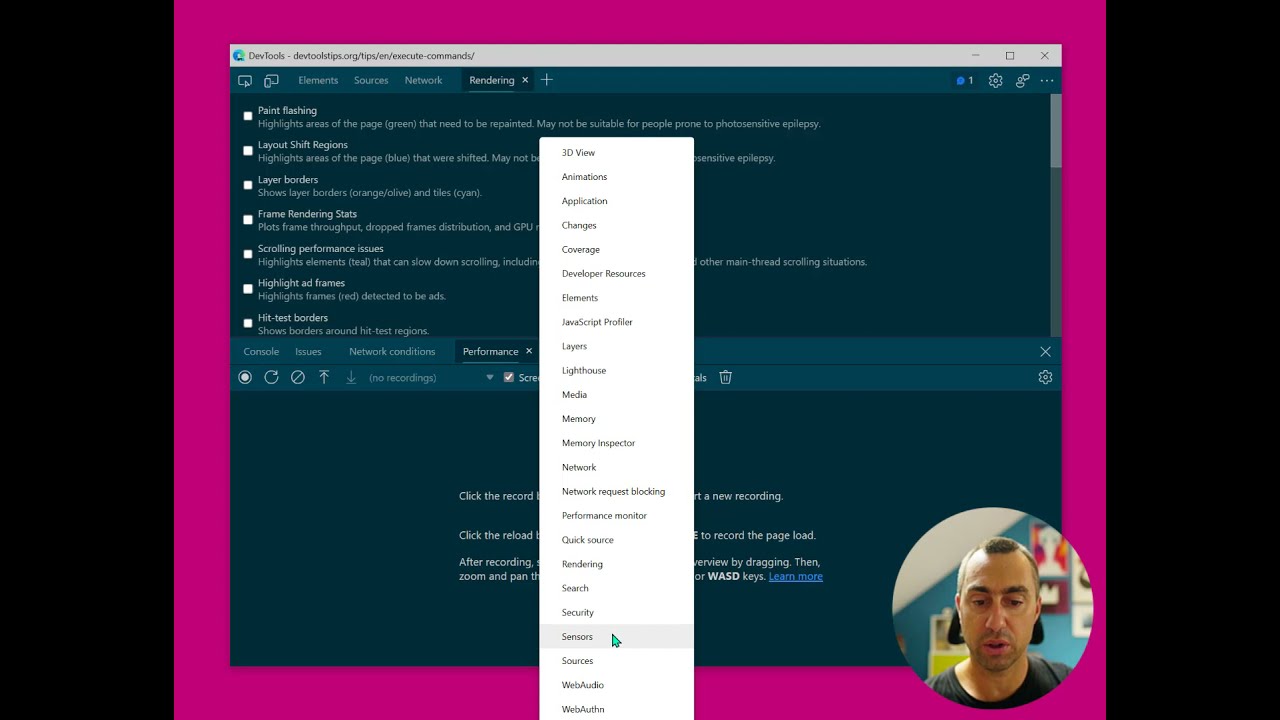Select WebAuthn menu item

616,709
